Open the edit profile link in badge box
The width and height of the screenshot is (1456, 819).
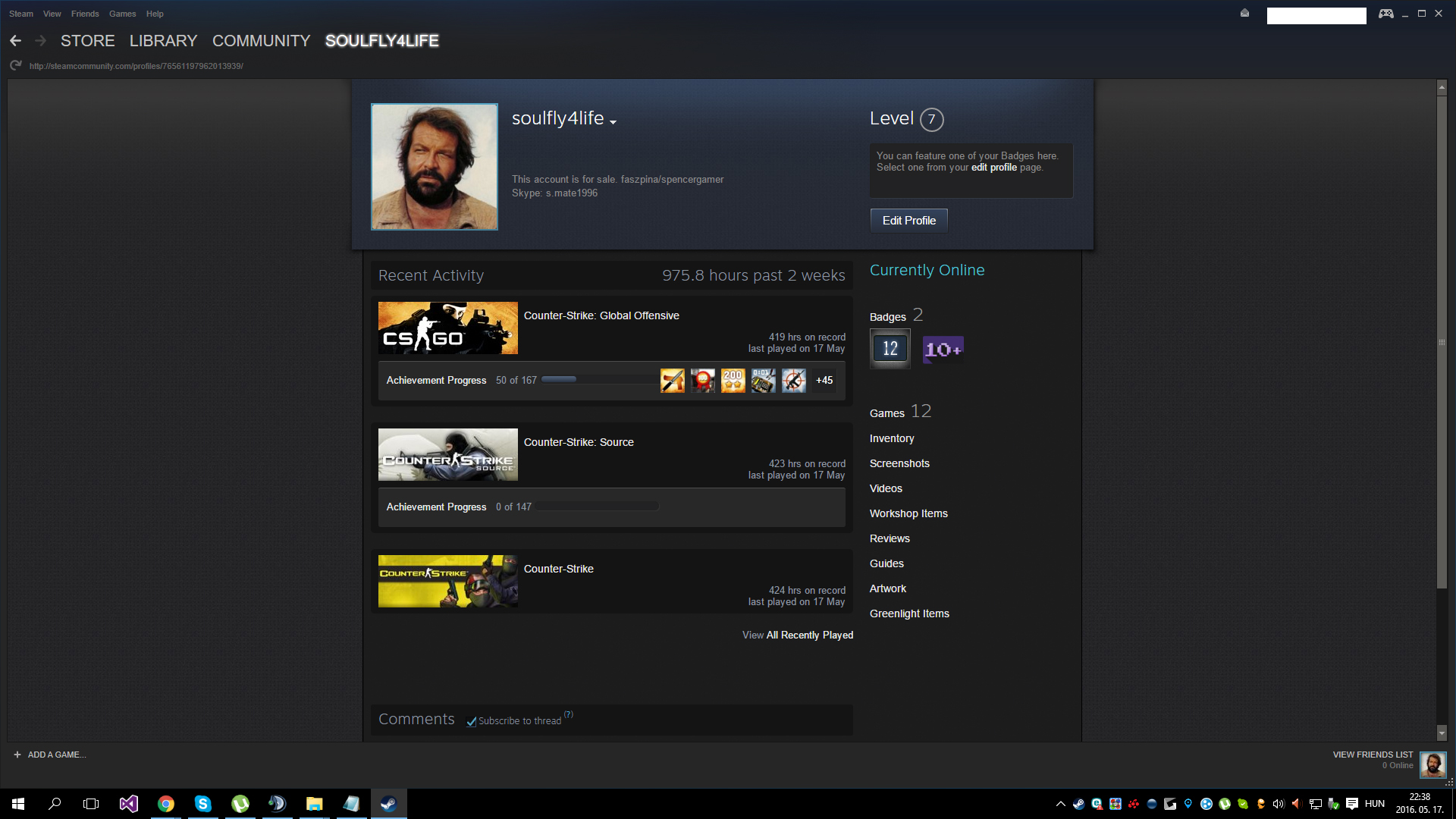coord(993,168)
